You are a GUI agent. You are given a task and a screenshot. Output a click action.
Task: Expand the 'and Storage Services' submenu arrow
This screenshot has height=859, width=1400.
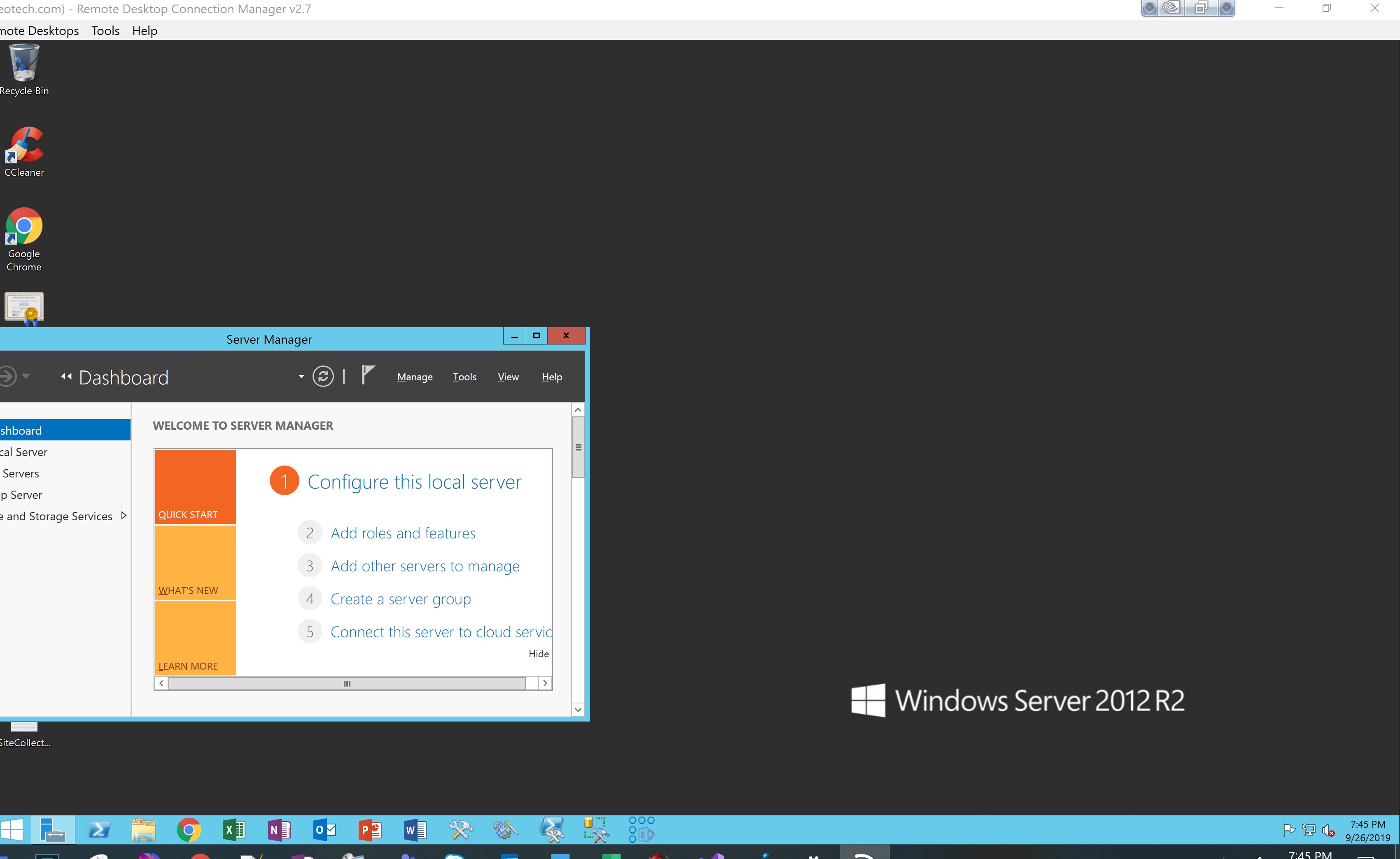click(123, 515)
